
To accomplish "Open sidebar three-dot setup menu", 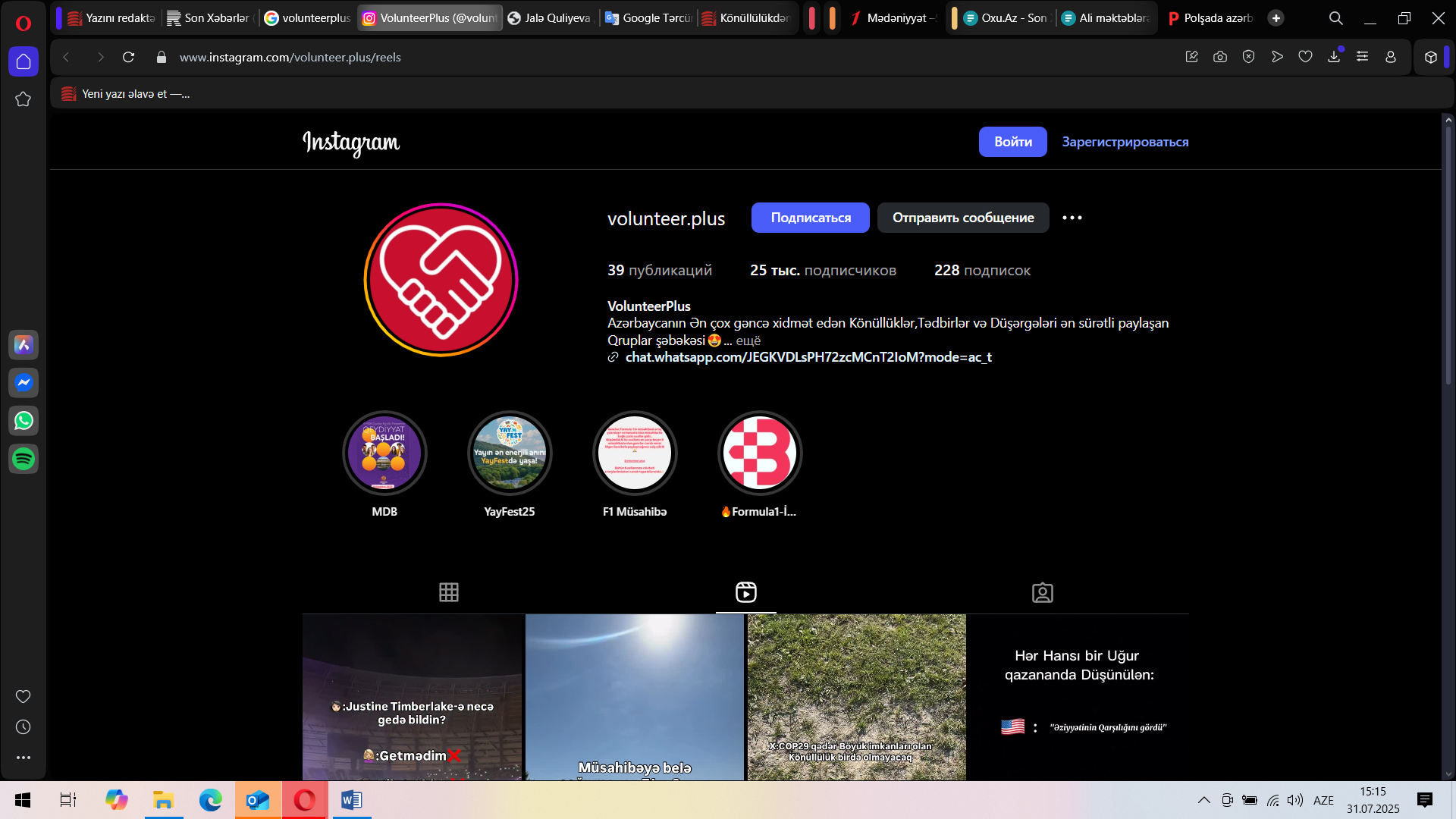I will click(x=24, y=758).
